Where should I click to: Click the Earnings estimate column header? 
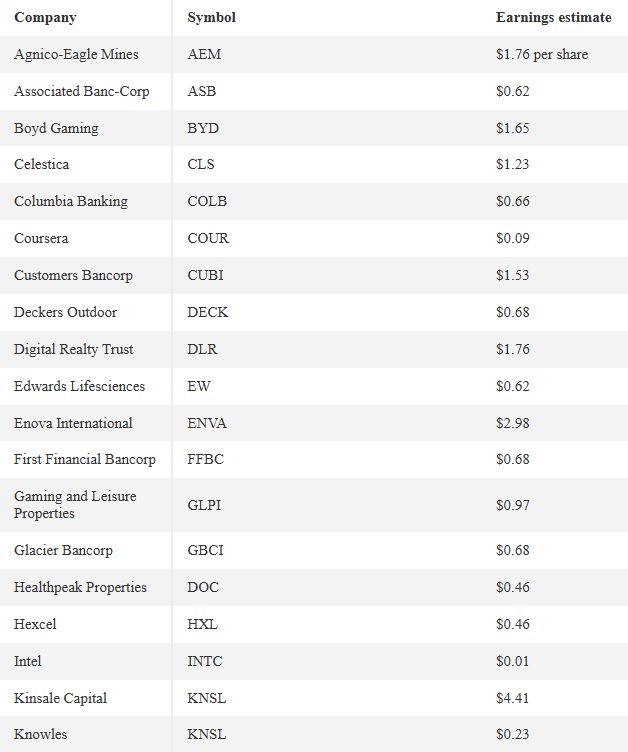click(x=553, y=18)
